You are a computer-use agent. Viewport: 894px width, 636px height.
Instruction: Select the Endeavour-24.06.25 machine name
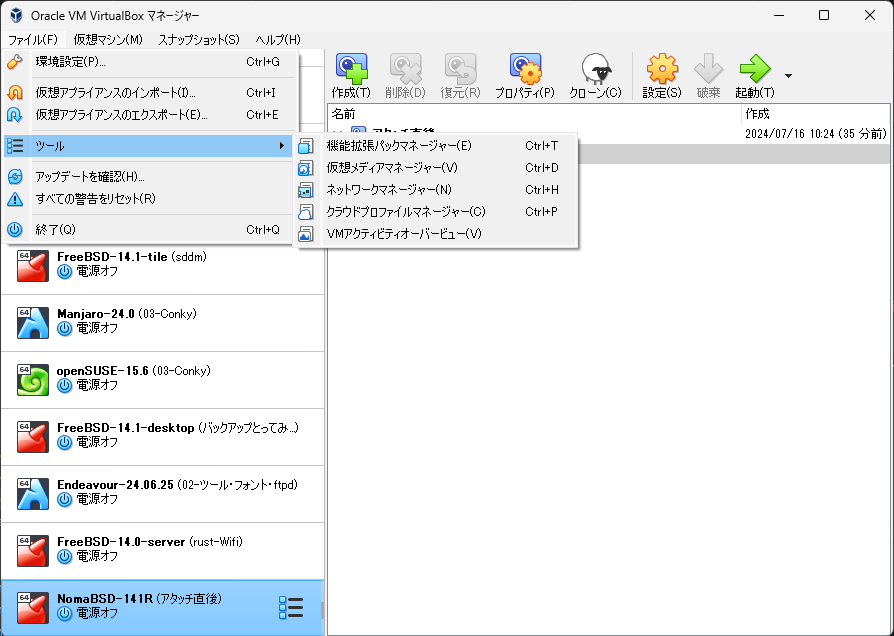coord(115,485)
